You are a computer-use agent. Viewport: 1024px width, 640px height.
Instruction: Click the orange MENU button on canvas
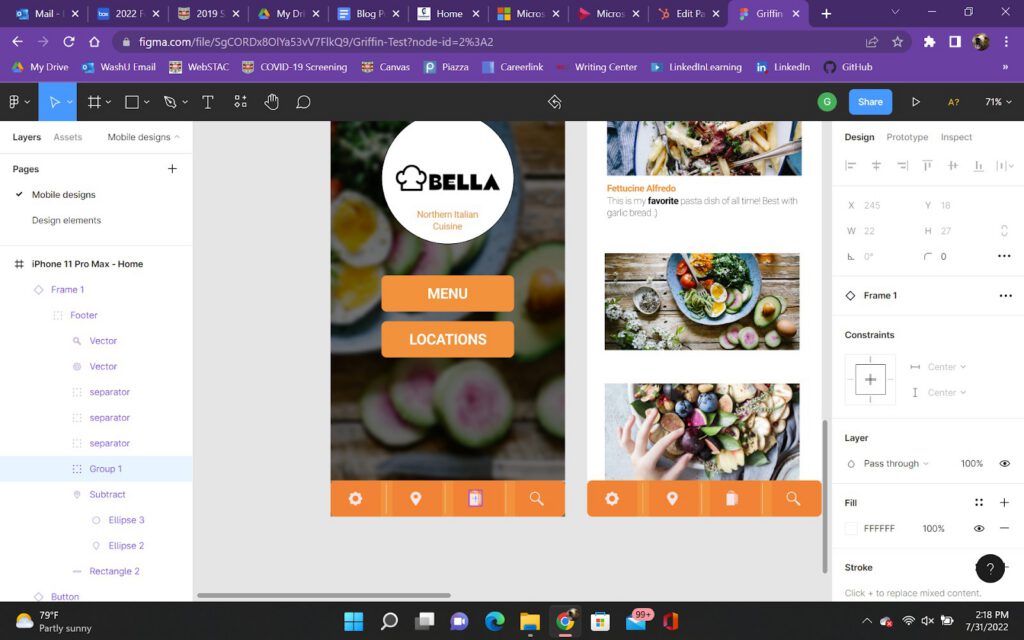[447, 294]
